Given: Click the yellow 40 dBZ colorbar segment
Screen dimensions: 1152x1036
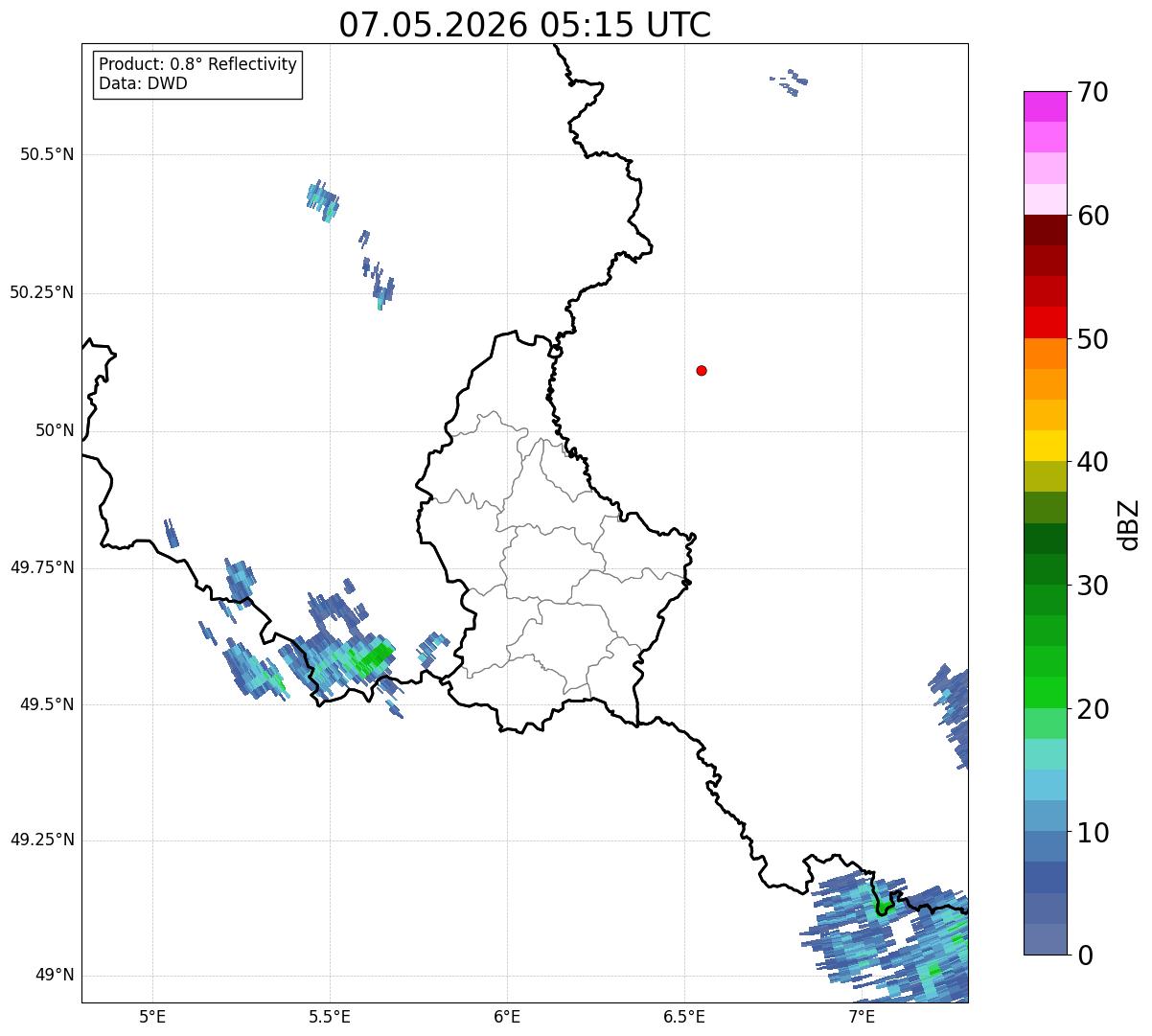Looking at the screenshot, I should pos(1045,446).
